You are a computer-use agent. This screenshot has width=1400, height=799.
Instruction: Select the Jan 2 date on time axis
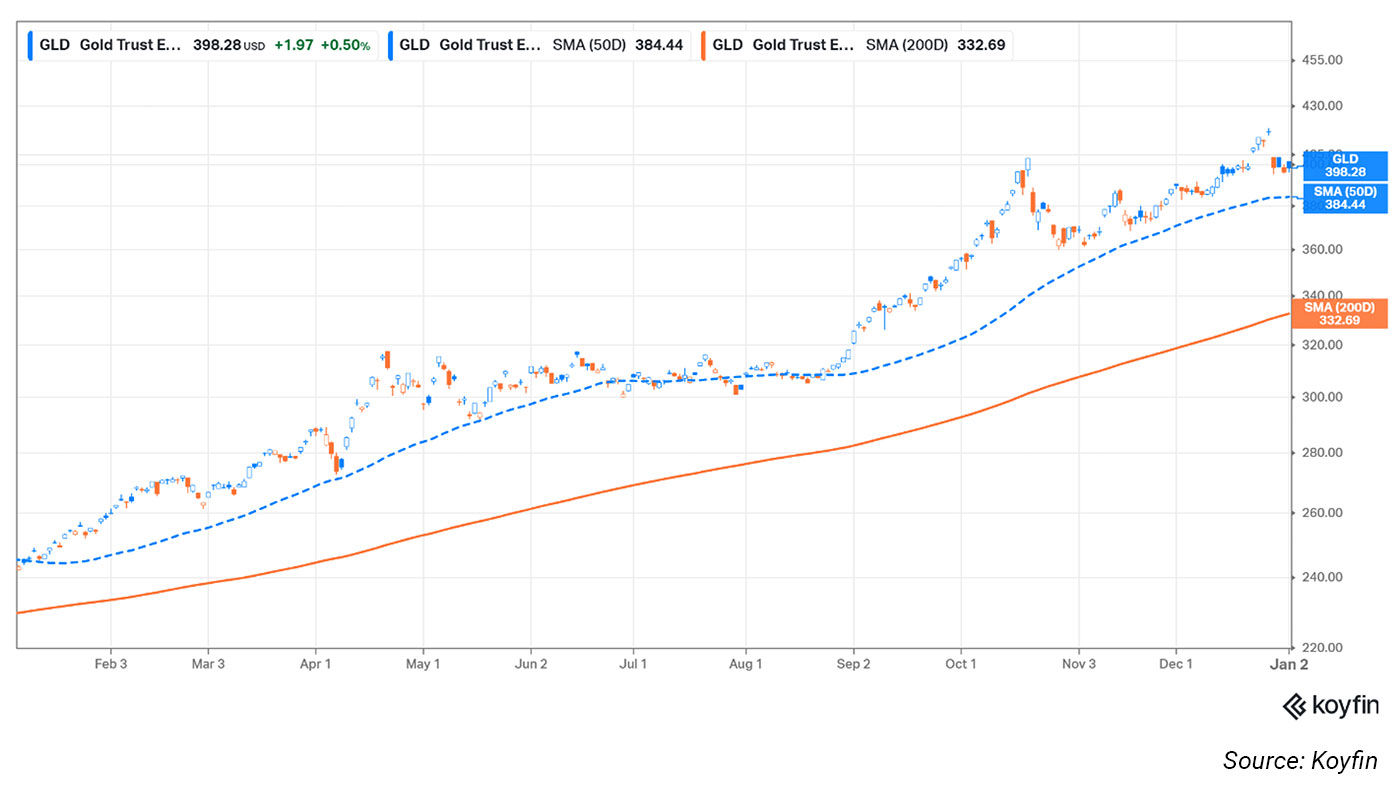pyautogui.click(x=1288, y=664)
